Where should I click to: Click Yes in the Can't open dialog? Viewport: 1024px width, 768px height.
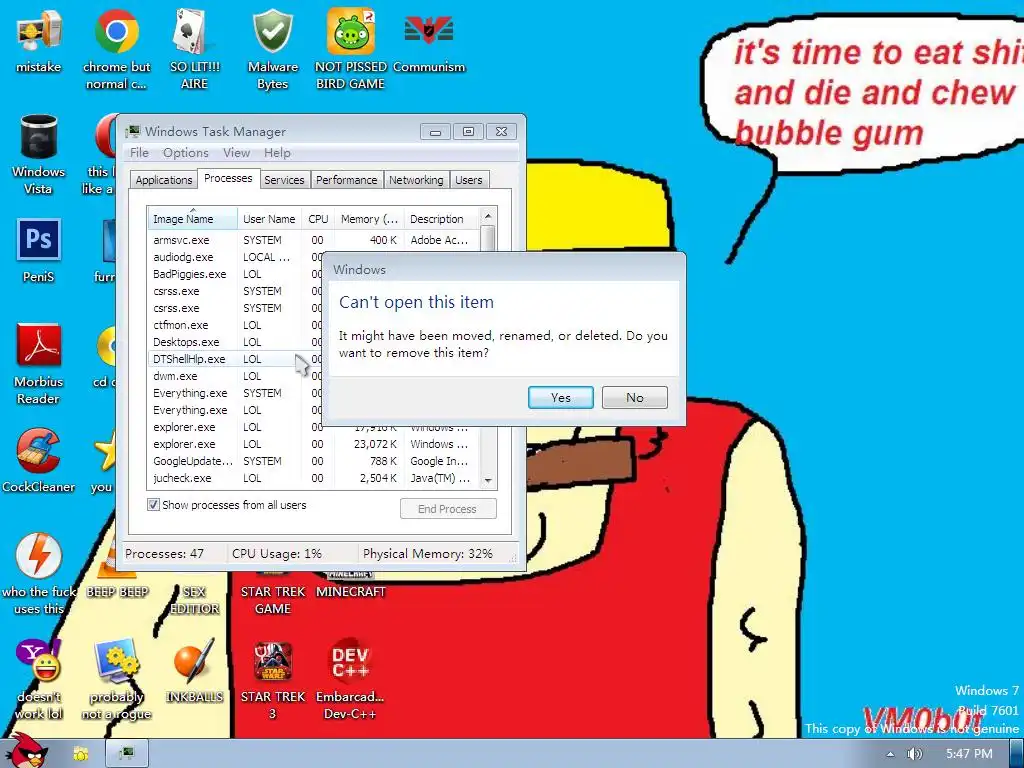[560, 398]
